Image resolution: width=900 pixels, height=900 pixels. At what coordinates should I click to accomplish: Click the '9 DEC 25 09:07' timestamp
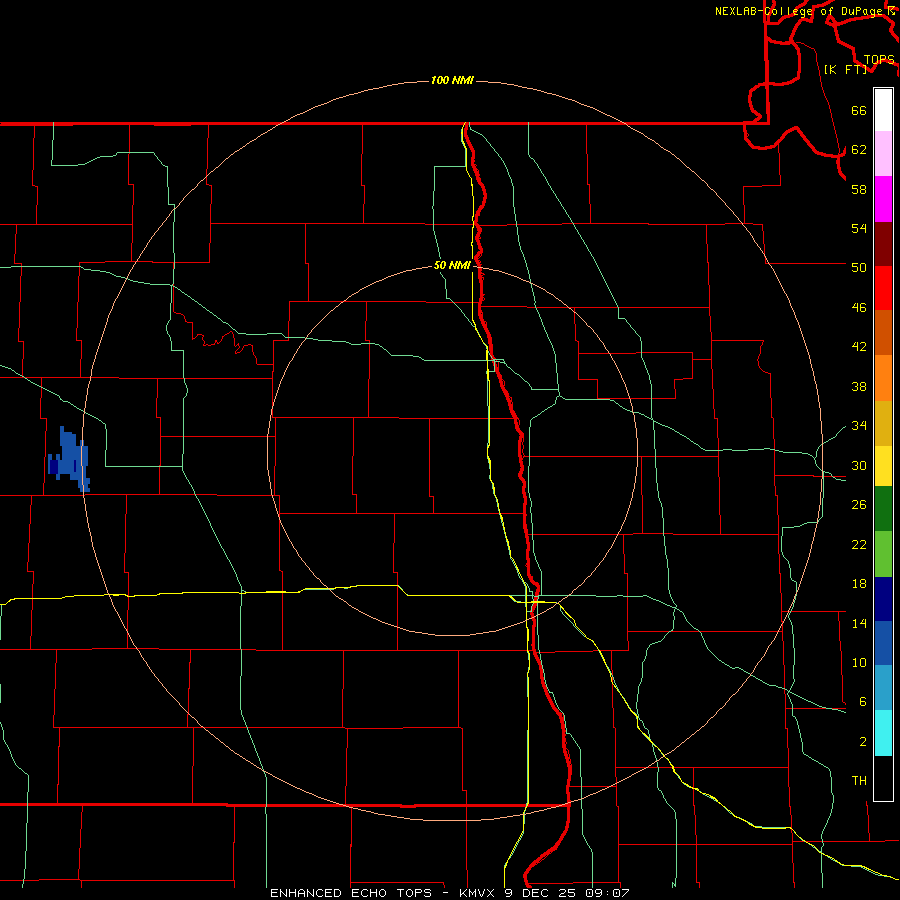click(568, 893)
